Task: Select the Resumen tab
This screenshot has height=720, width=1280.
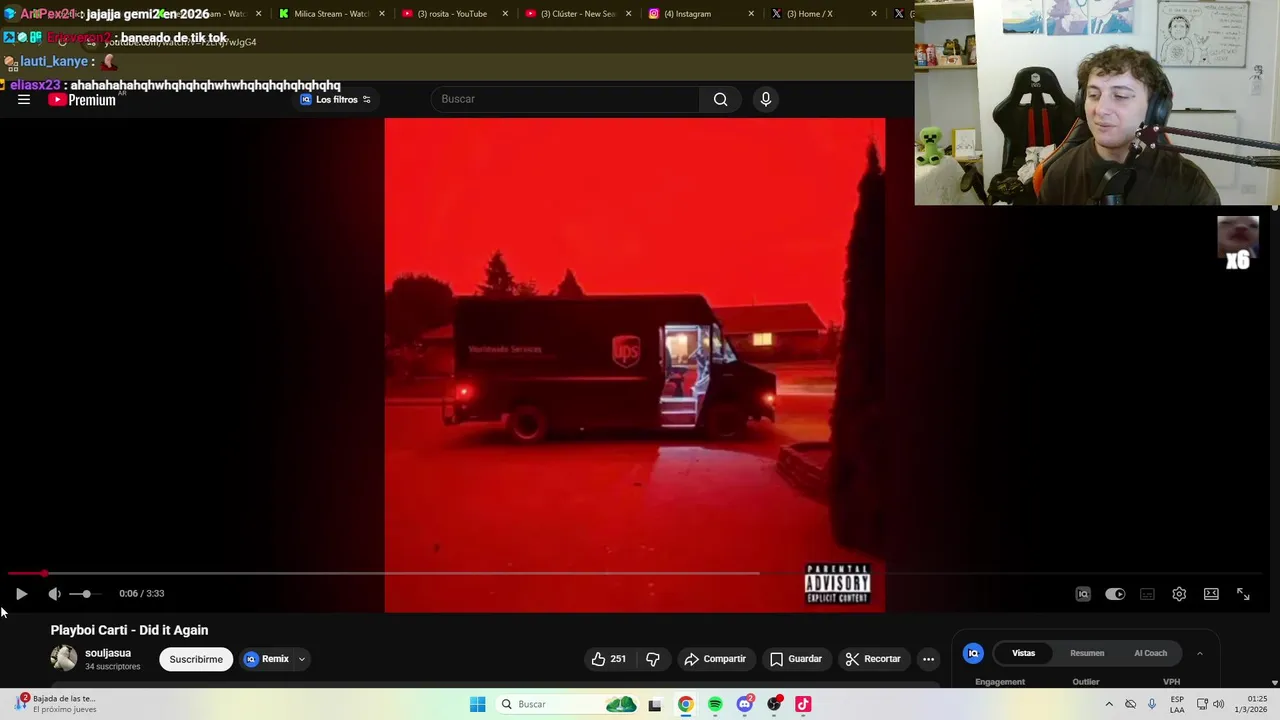Action: point(1087,653)
